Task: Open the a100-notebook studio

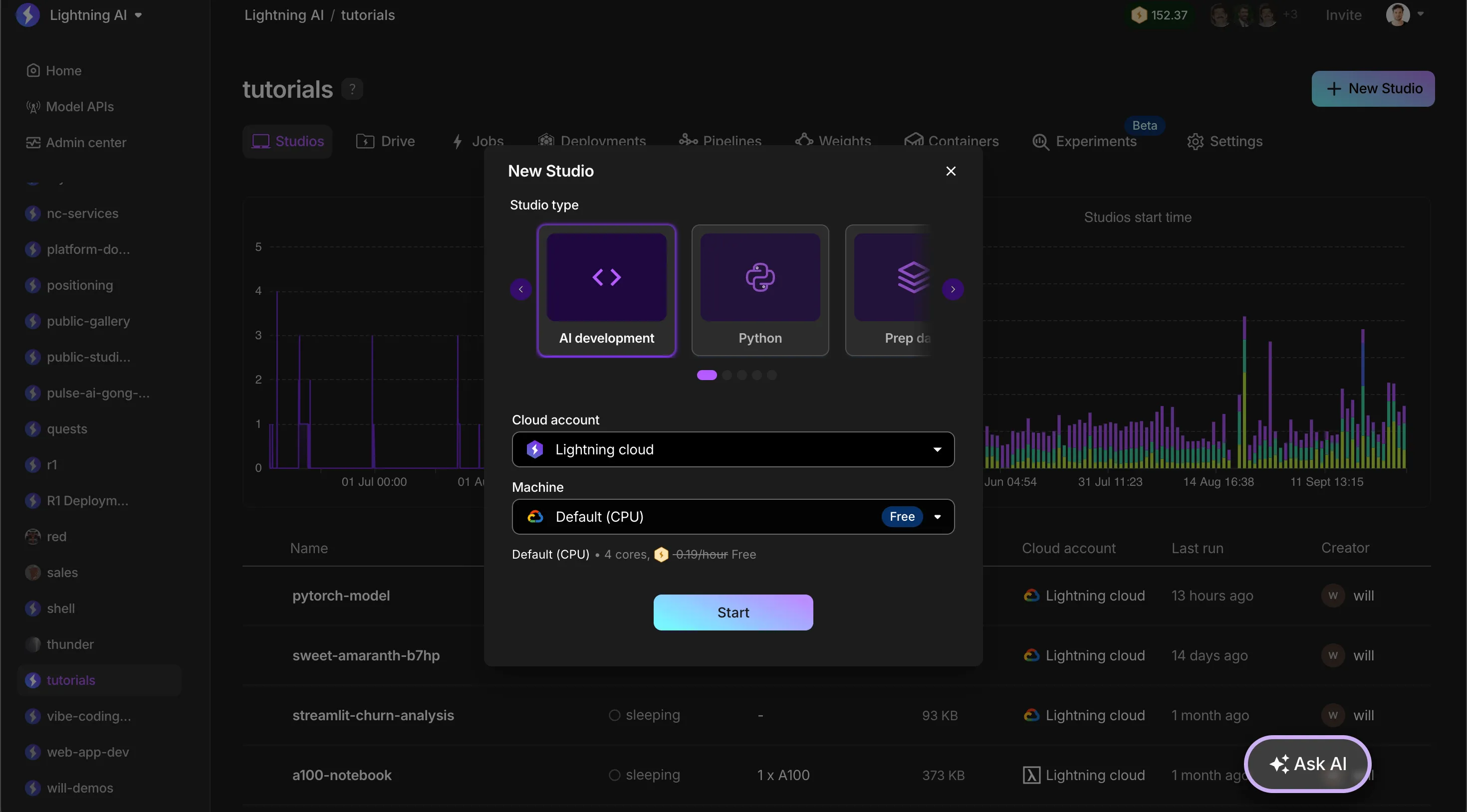Action: tap(342, 775)
